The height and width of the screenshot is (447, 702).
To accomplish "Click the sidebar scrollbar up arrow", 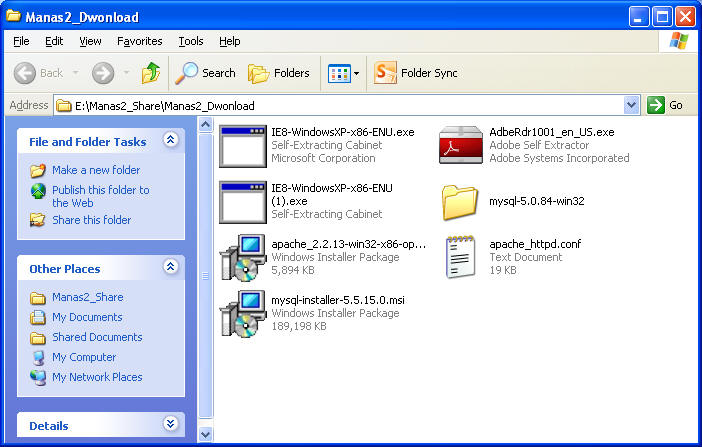I will (205, 125).
